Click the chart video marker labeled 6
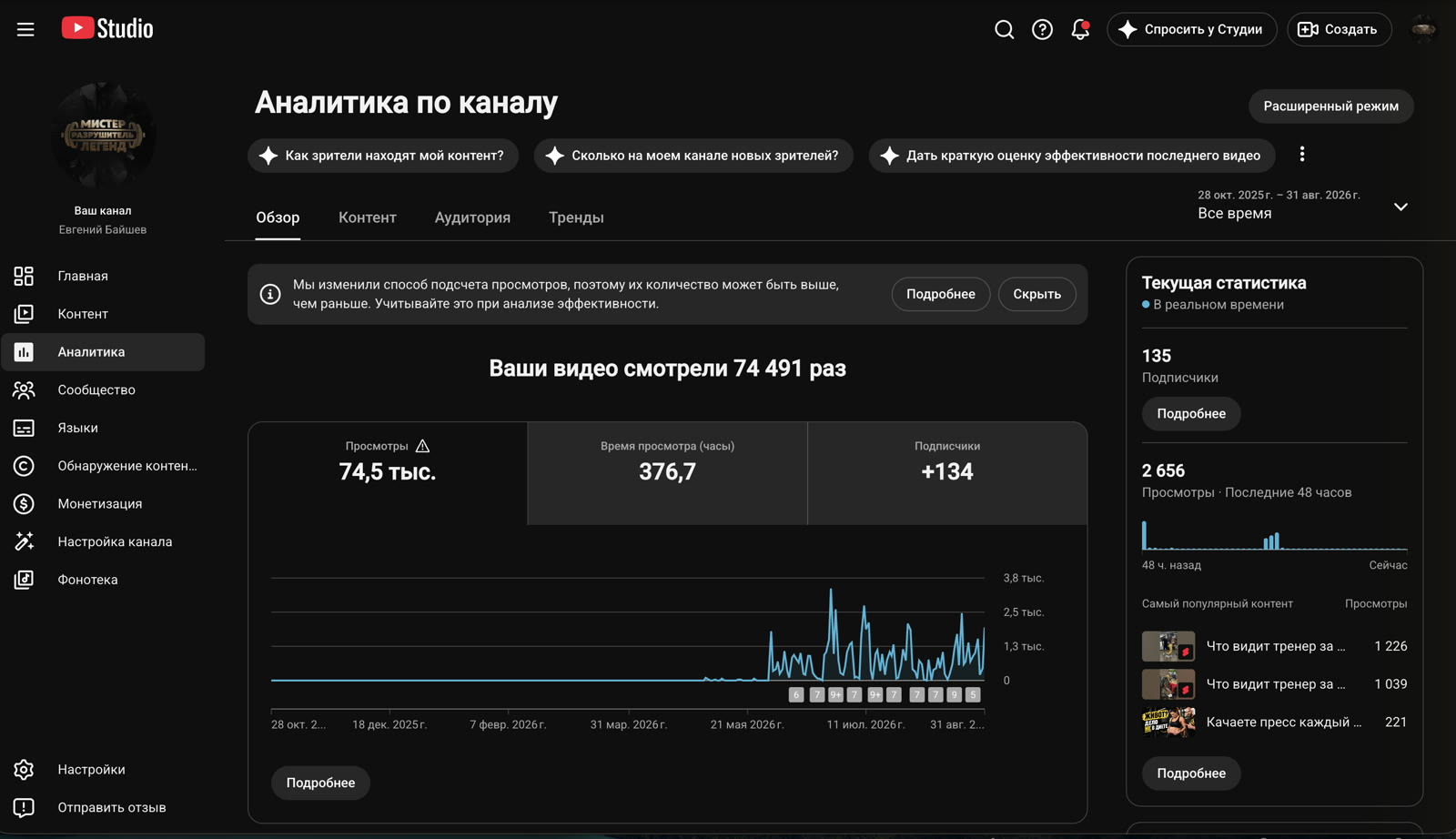 pos(796,695)
